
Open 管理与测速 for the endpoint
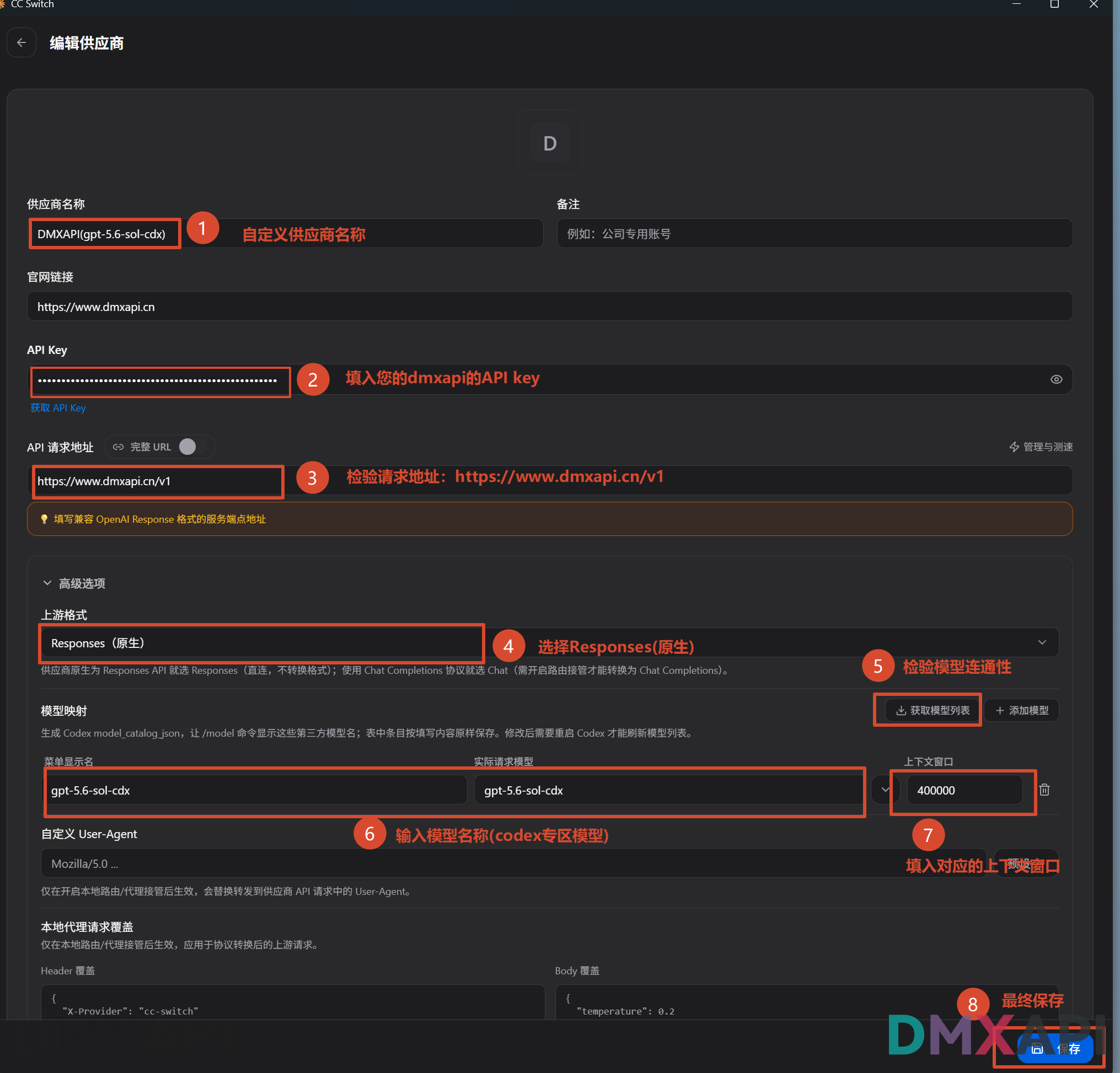point(1041,447)
